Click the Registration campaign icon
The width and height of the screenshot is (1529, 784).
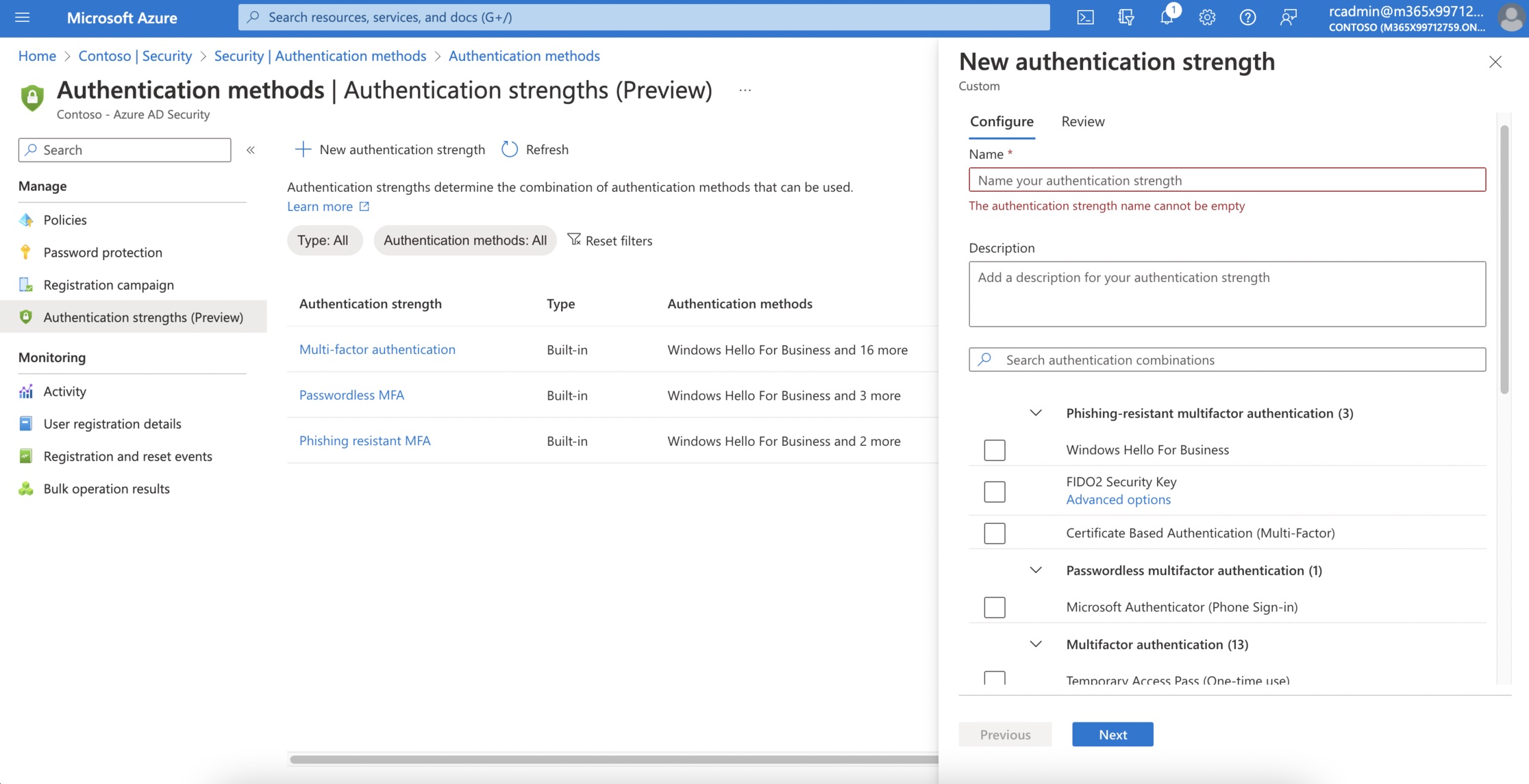(x=27, y=284)
